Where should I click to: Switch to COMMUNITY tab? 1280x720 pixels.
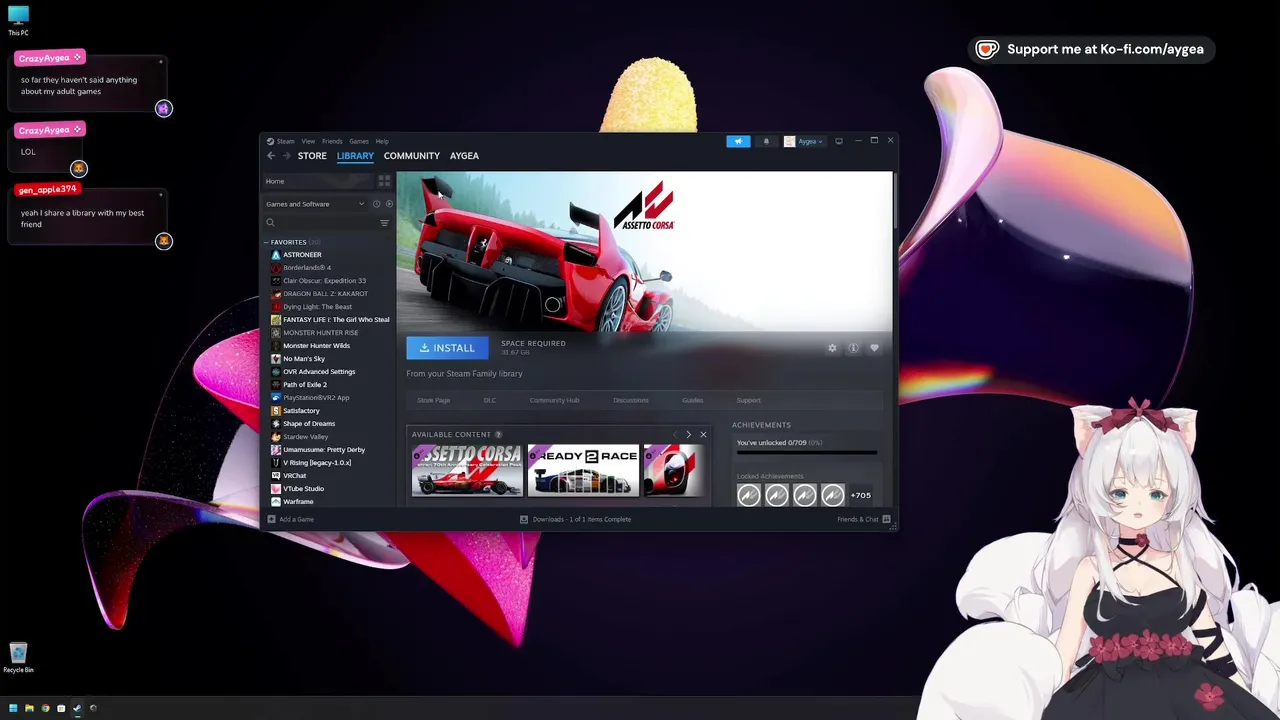[412, 156]
